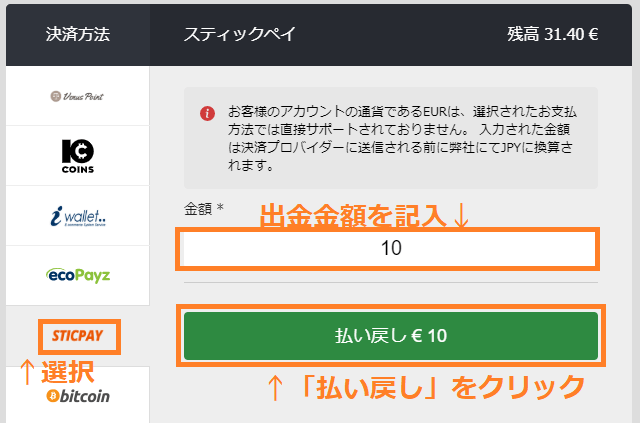
Task: Click the orange up arrow beside 選択
Action: point(27,372)
